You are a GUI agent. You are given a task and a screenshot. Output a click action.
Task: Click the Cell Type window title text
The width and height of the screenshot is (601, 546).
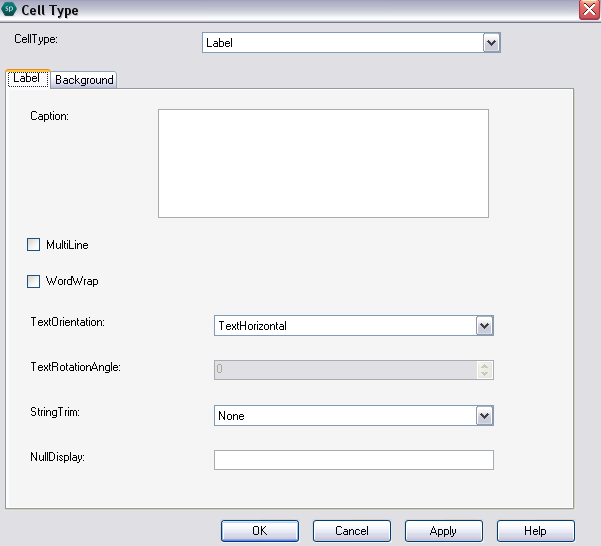[x=50, y=10]
